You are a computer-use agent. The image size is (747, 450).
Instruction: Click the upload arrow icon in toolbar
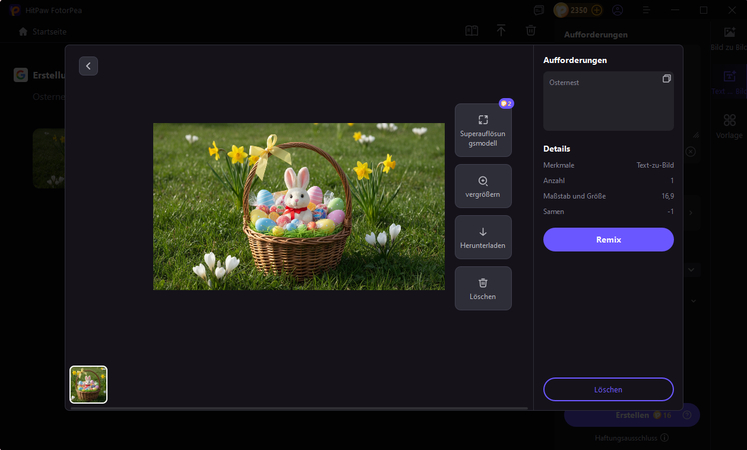[x=501, y=31]
